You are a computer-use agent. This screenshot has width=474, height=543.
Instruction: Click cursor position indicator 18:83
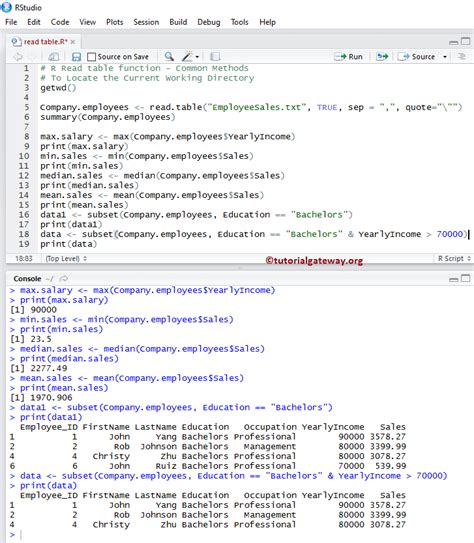(x=24, y=259)
